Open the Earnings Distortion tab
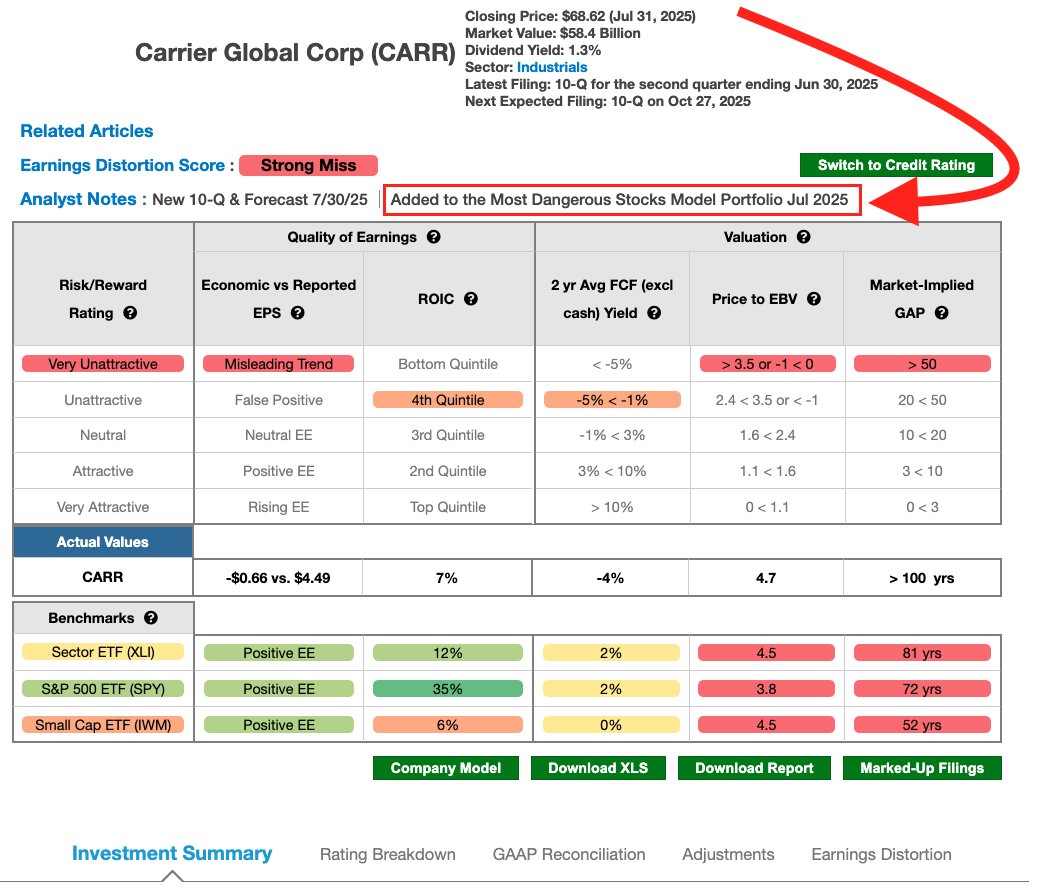1042x890 pixels. tap(881, 854)
